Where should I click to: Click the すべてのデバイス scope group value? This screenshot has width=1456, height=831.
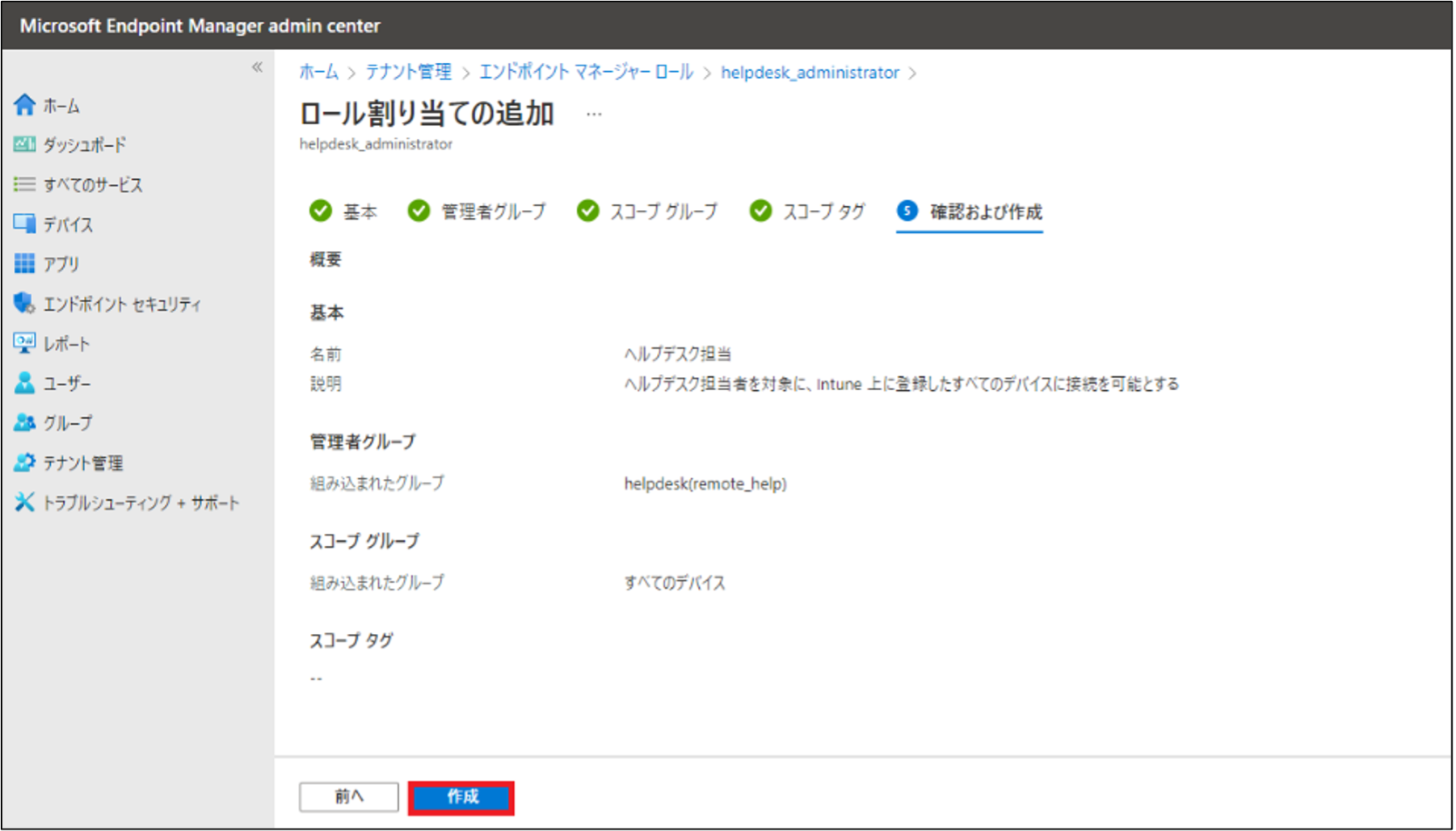[675, 582]
